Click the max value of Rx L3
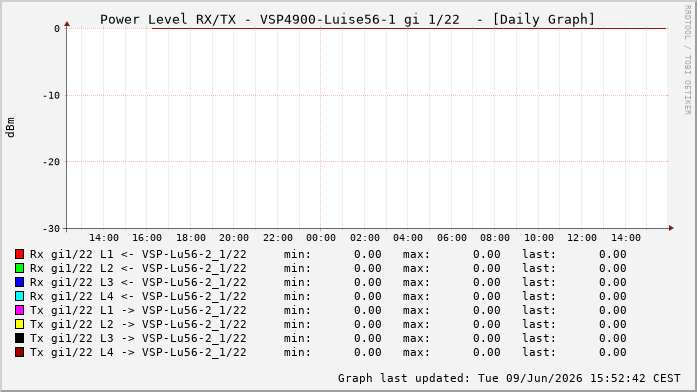 (x=487, y=282)
